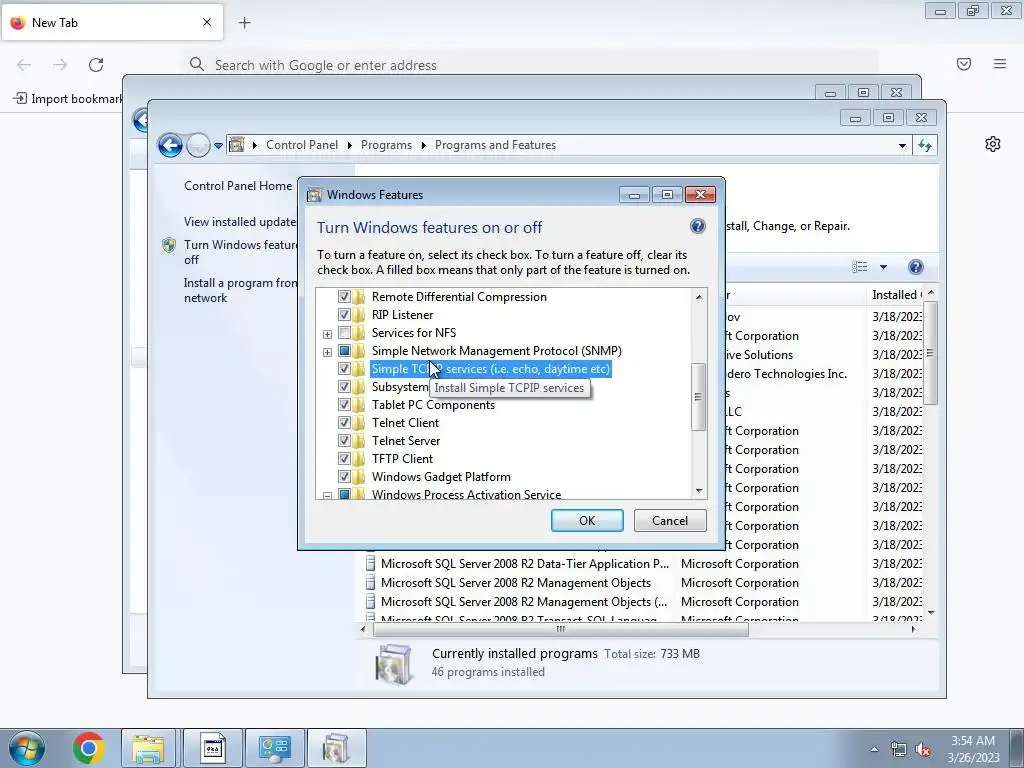Open recent pages dropdown beside forward button
Screen dimensions: 1024x768
click(218, 146)
